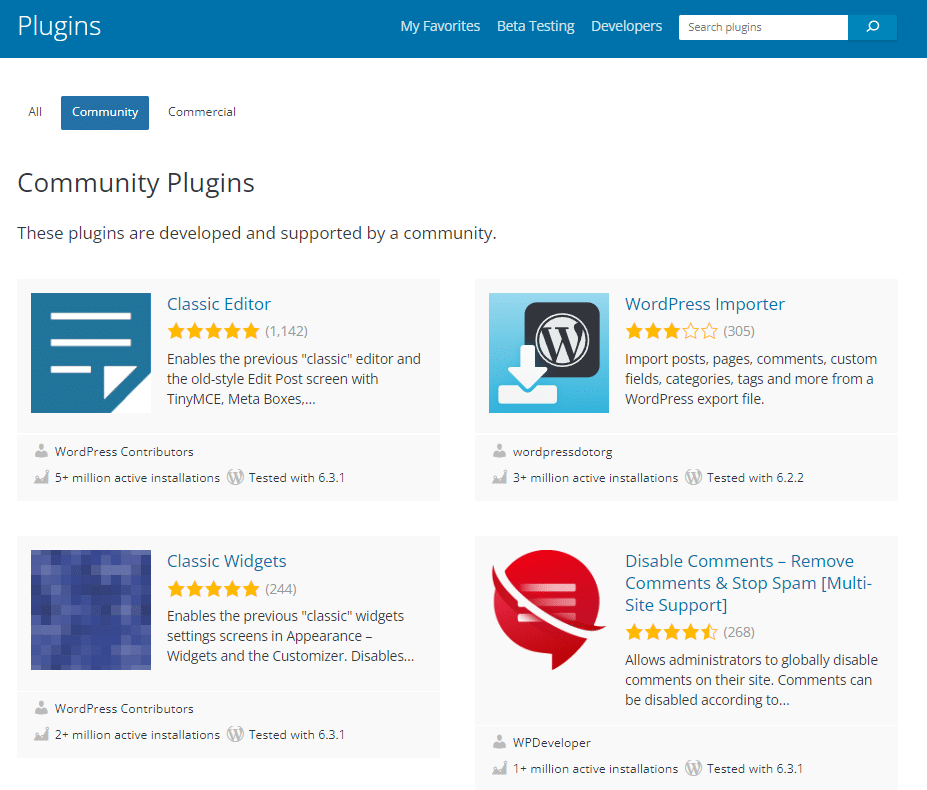Click WordPress Contributors in Classic Widgets card
Image resolution: width=927 pixels, height=790 pixels.
124,708
